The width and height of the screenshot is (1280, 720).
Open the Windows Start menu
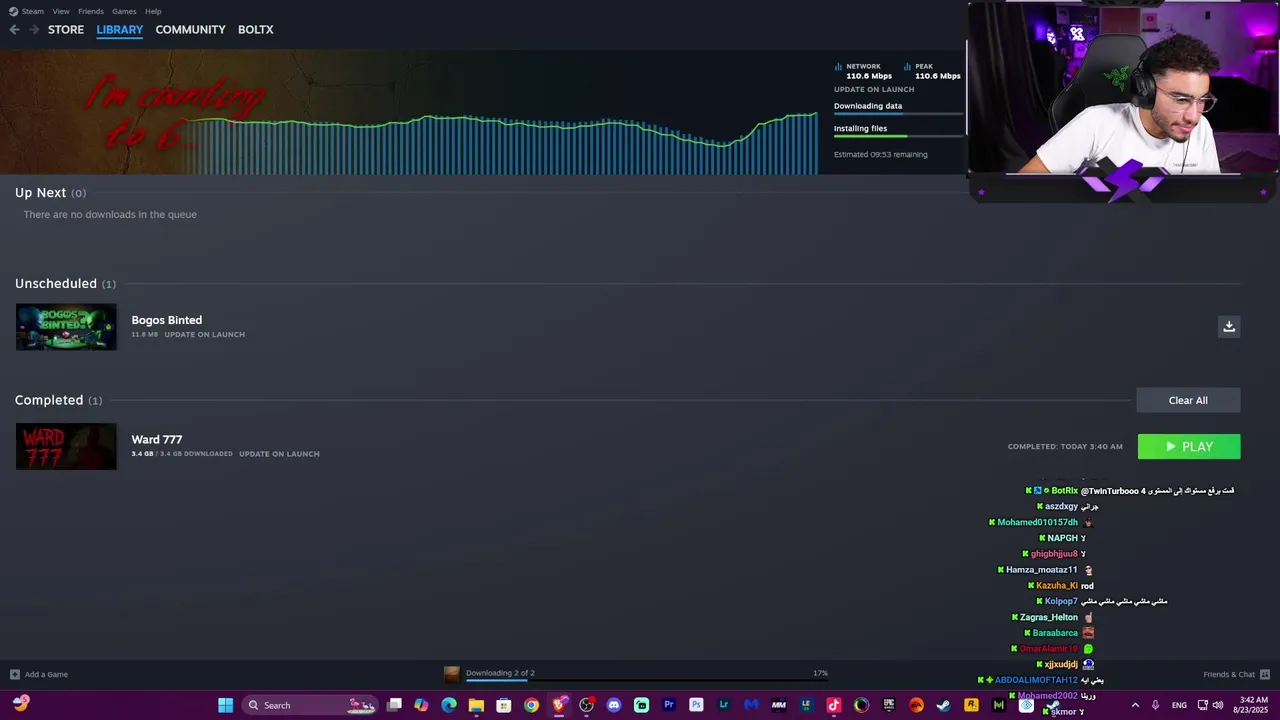click(x=226, y=705)
